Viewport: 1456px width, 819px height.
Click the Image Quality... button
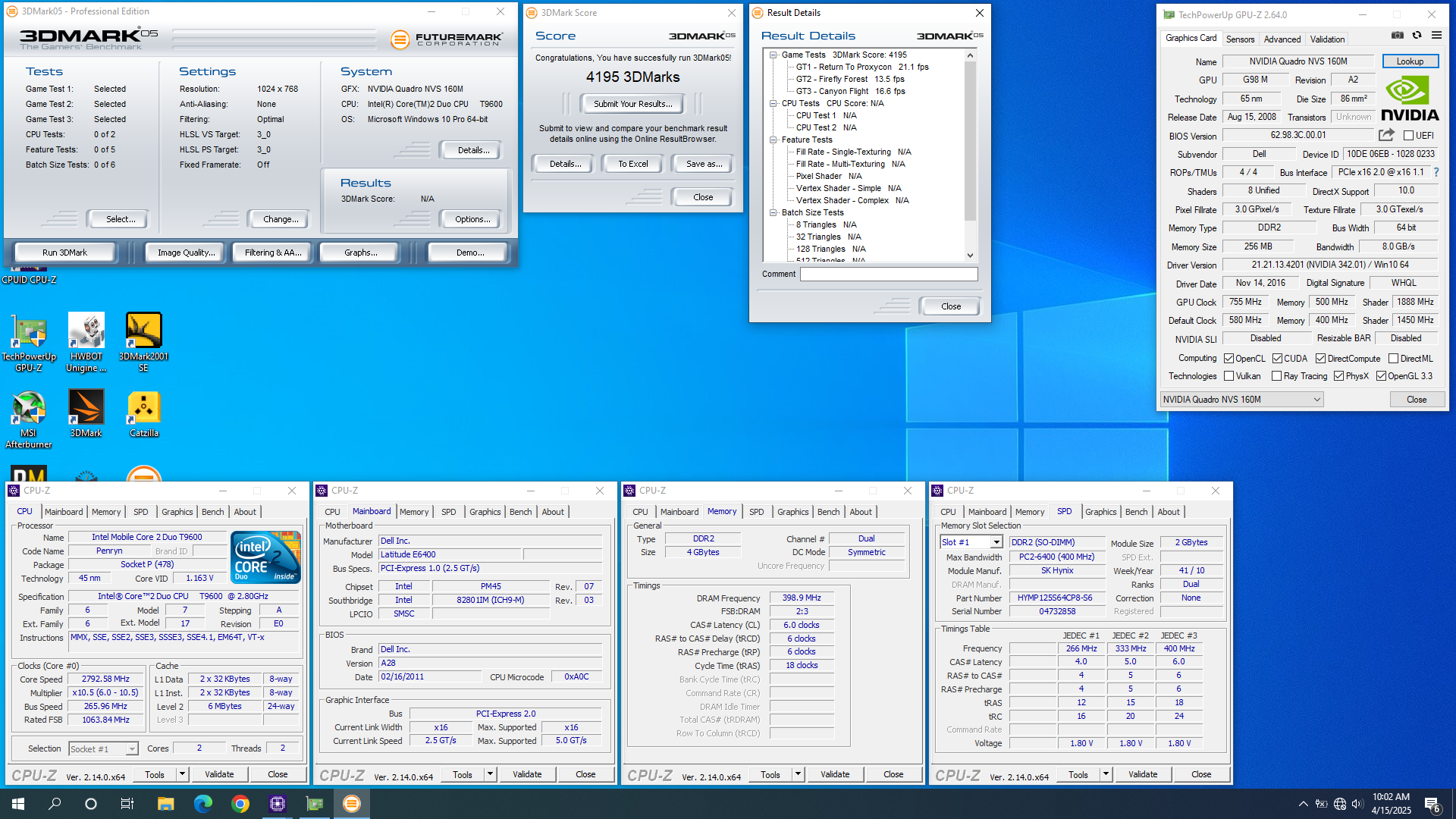[x=186, y=253]
